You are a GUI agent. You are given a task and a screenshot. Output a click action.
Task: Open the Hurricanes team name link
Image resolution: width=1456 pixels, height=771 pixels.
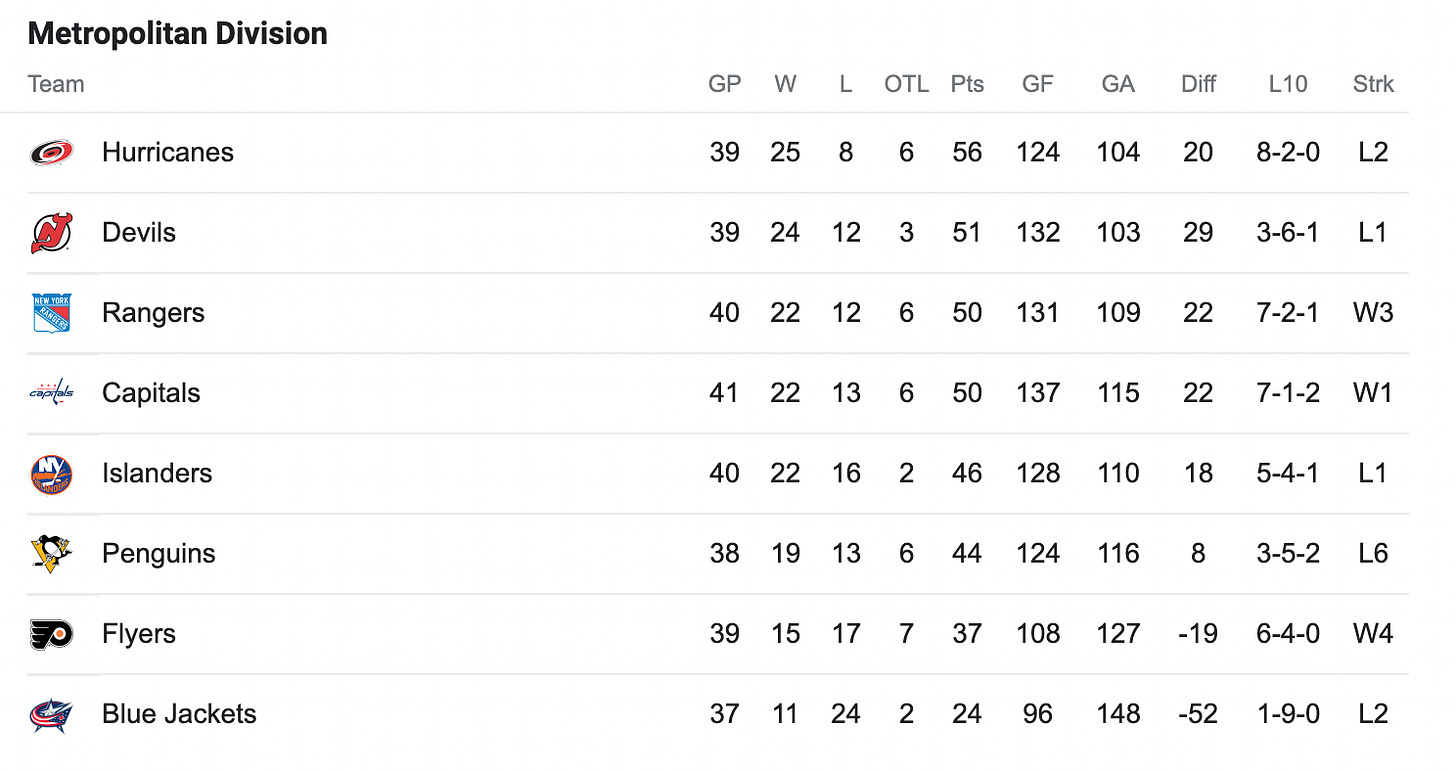pyautogui.click(x=168, y=153)
